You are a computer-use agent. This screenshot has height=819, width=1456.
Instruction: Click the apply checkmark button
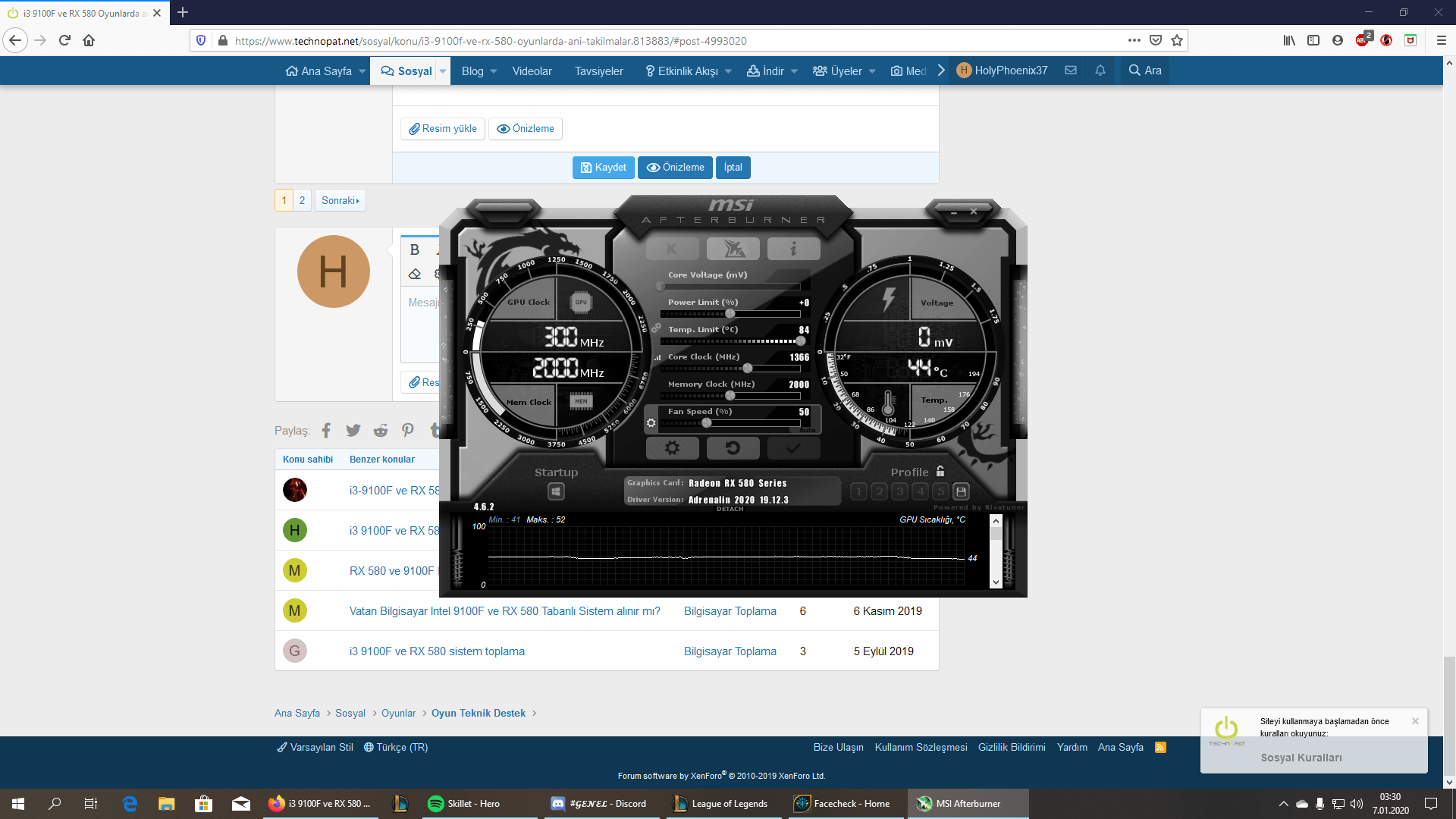tap(793, 448)
